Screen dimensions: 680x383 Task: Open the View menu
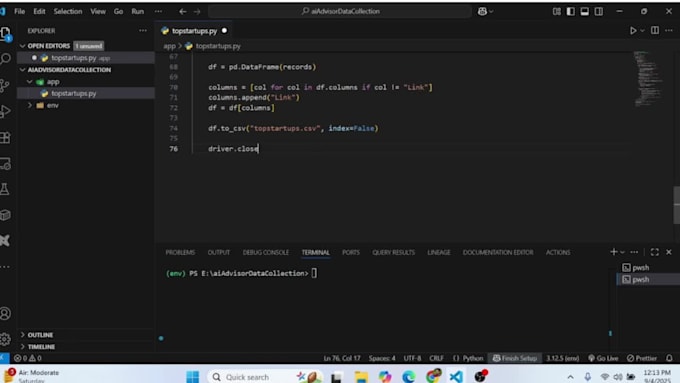click(x=98, y=11)
